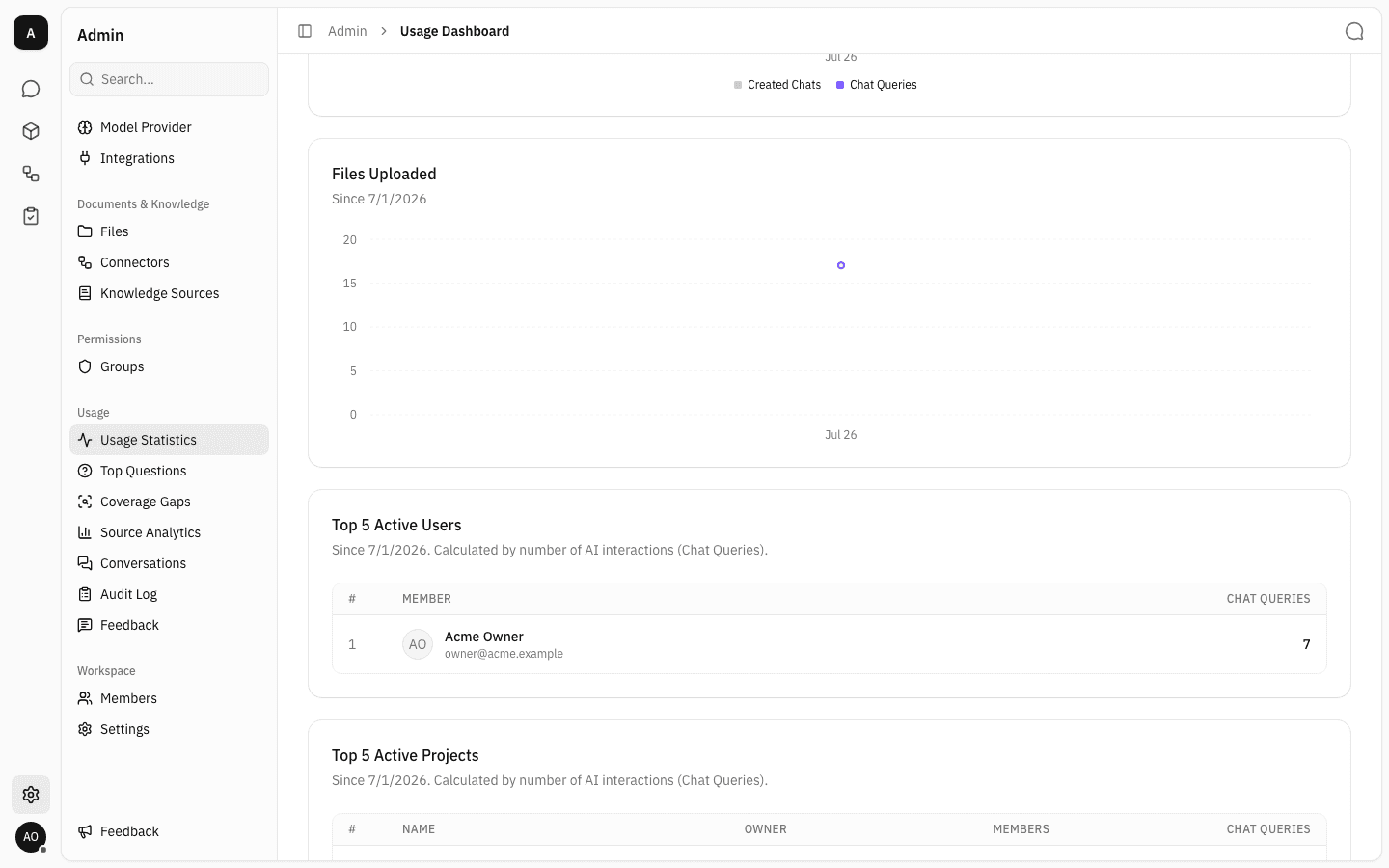Screen dimensions: 1389x868
Task: Click the Members people icon
Action: pyautogui.click(x=85, y=698)
